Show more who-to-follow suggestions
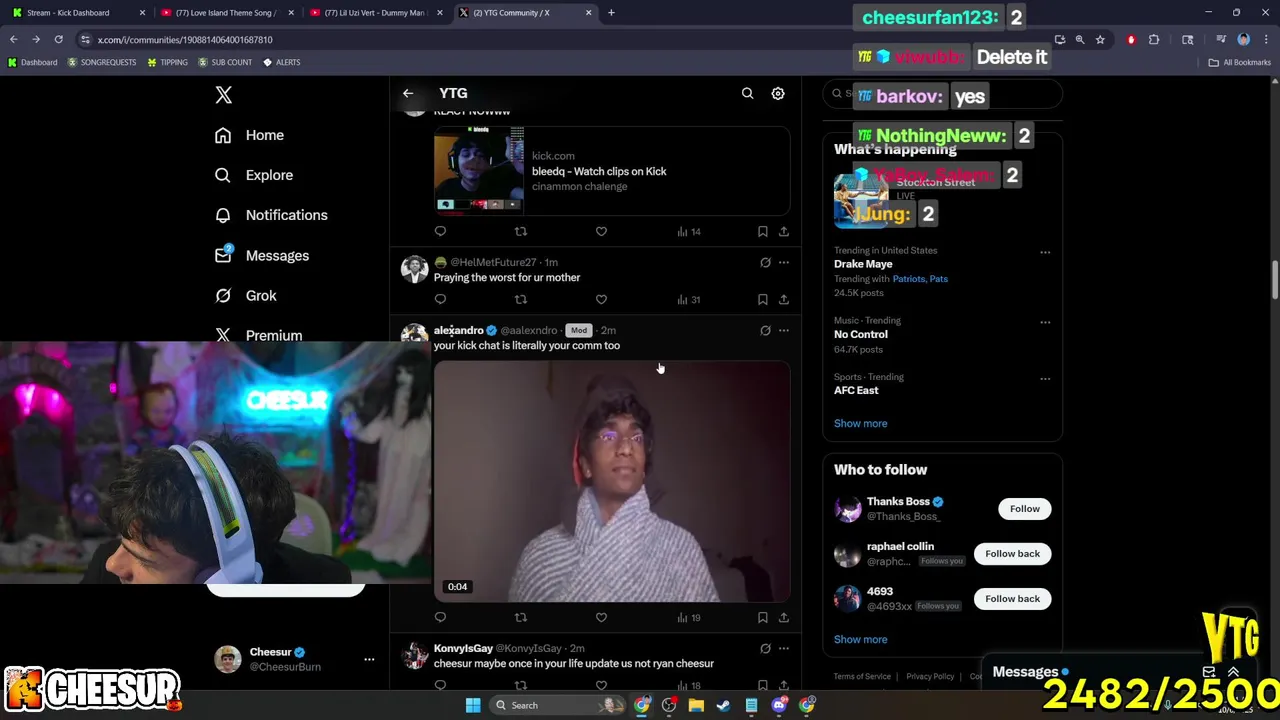The image size is (1280, 720). 860,639
